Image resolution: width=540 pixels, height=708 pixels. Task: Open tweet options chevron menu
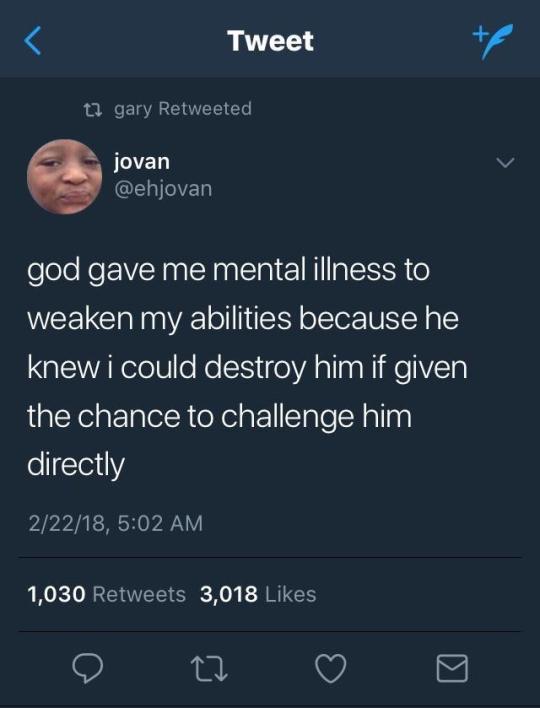[x=505, y=162]
